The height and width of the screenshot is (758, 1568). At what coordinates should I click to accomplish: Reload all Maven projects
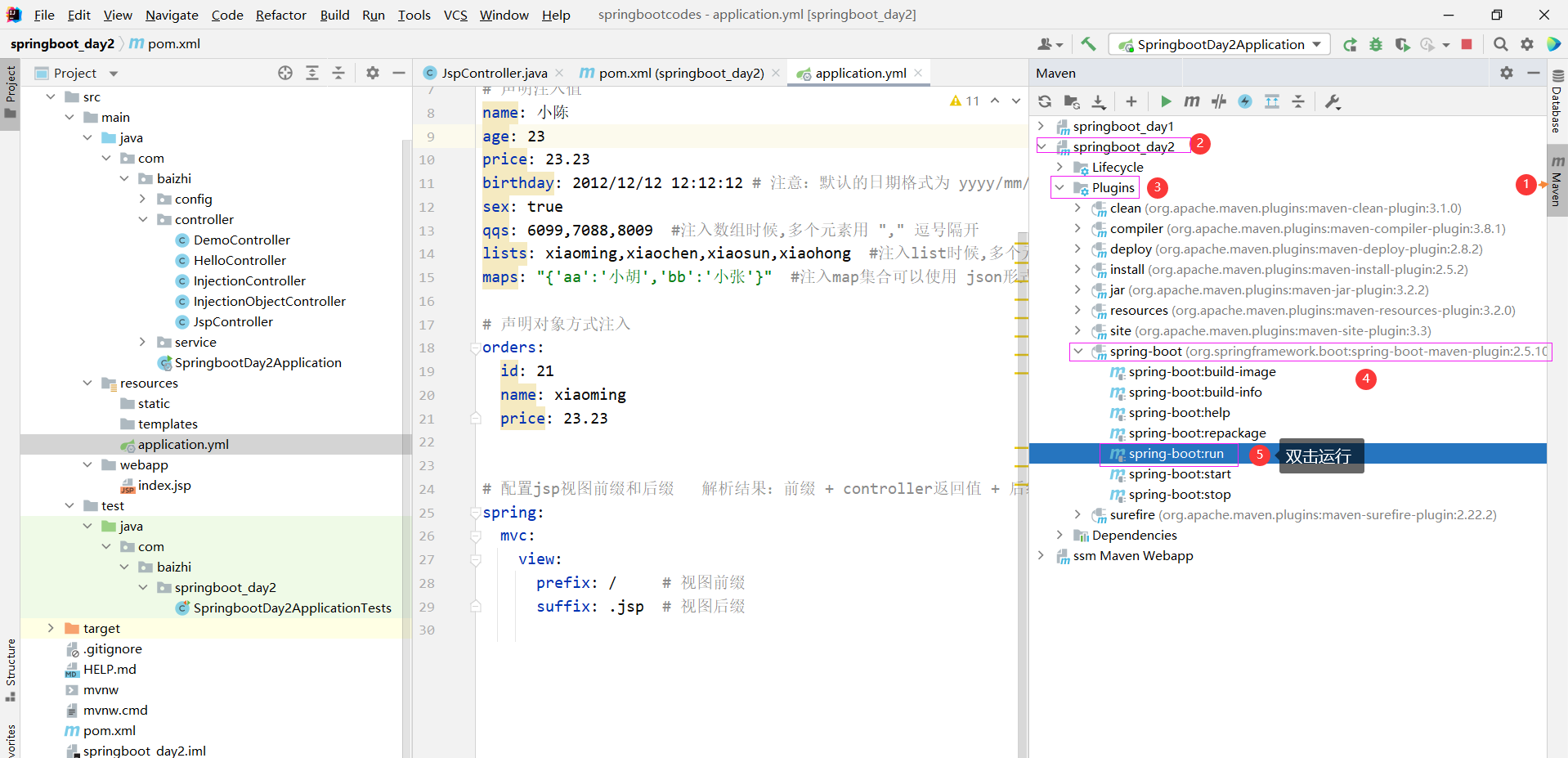[x=1045, y=101]
